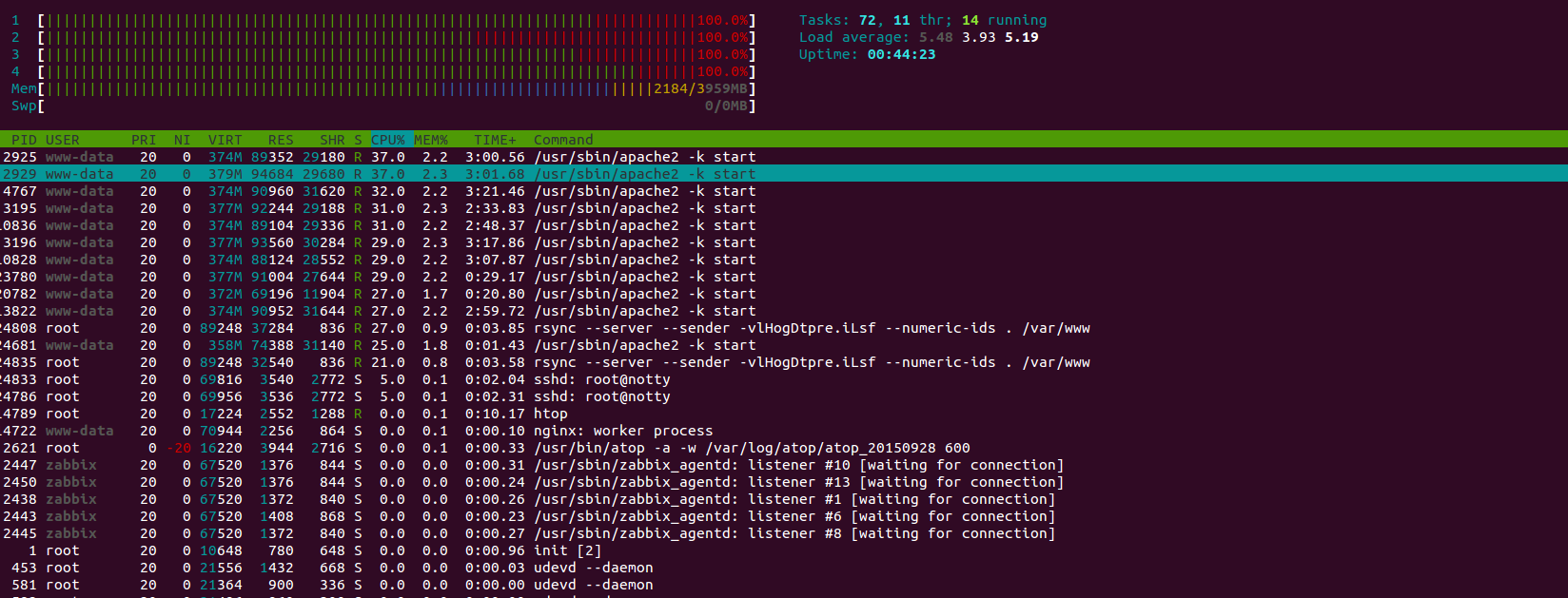The image size is (1568, 598).
Task: Select zabbix_agentd listener #13 row
Action: 784,482
